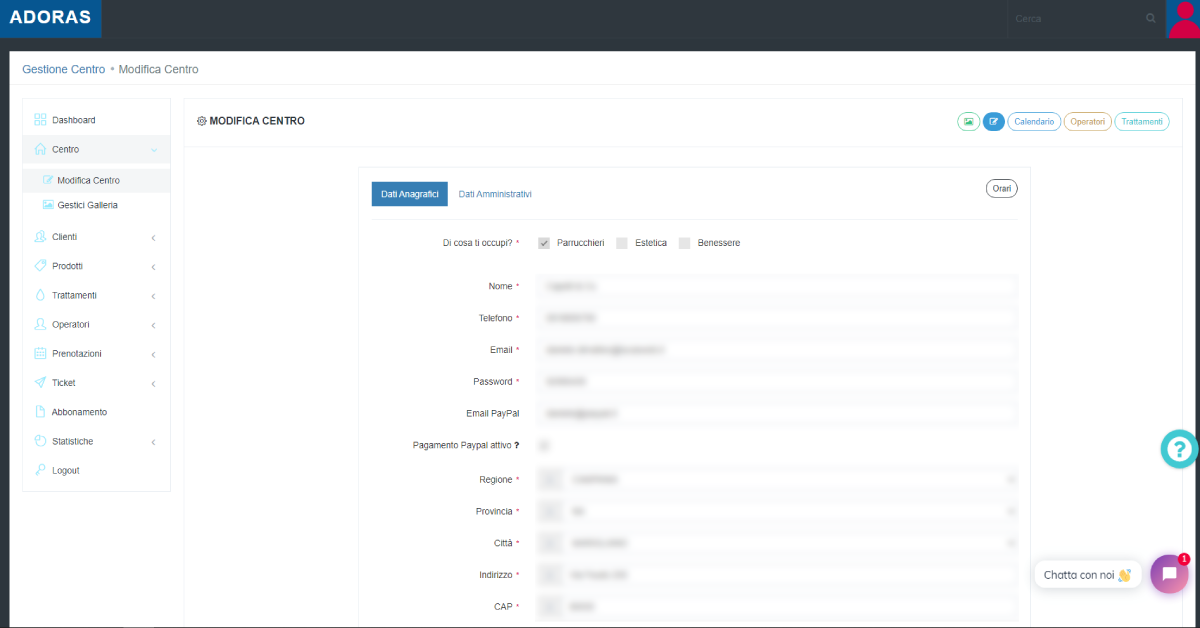
Task: Open the user avatar menu
Action: point(1183,19)
